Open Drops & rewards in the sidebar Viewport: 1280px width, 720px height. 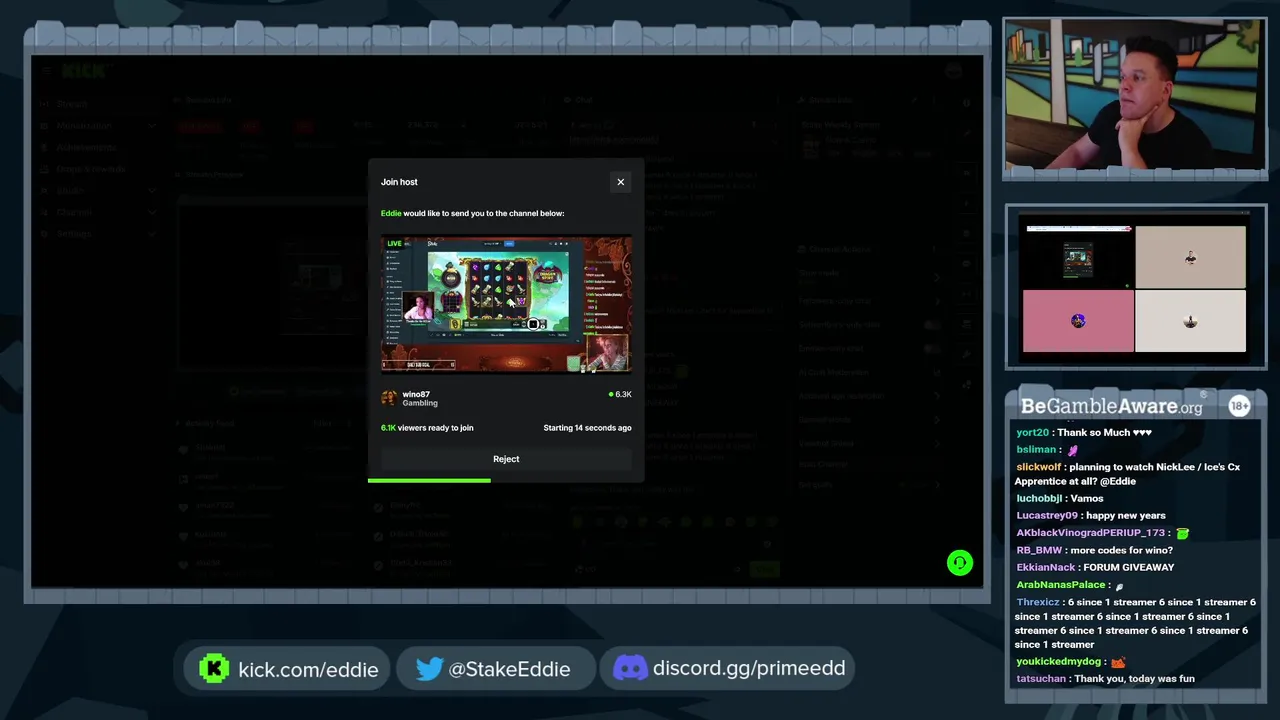click(x=90, y=169)
